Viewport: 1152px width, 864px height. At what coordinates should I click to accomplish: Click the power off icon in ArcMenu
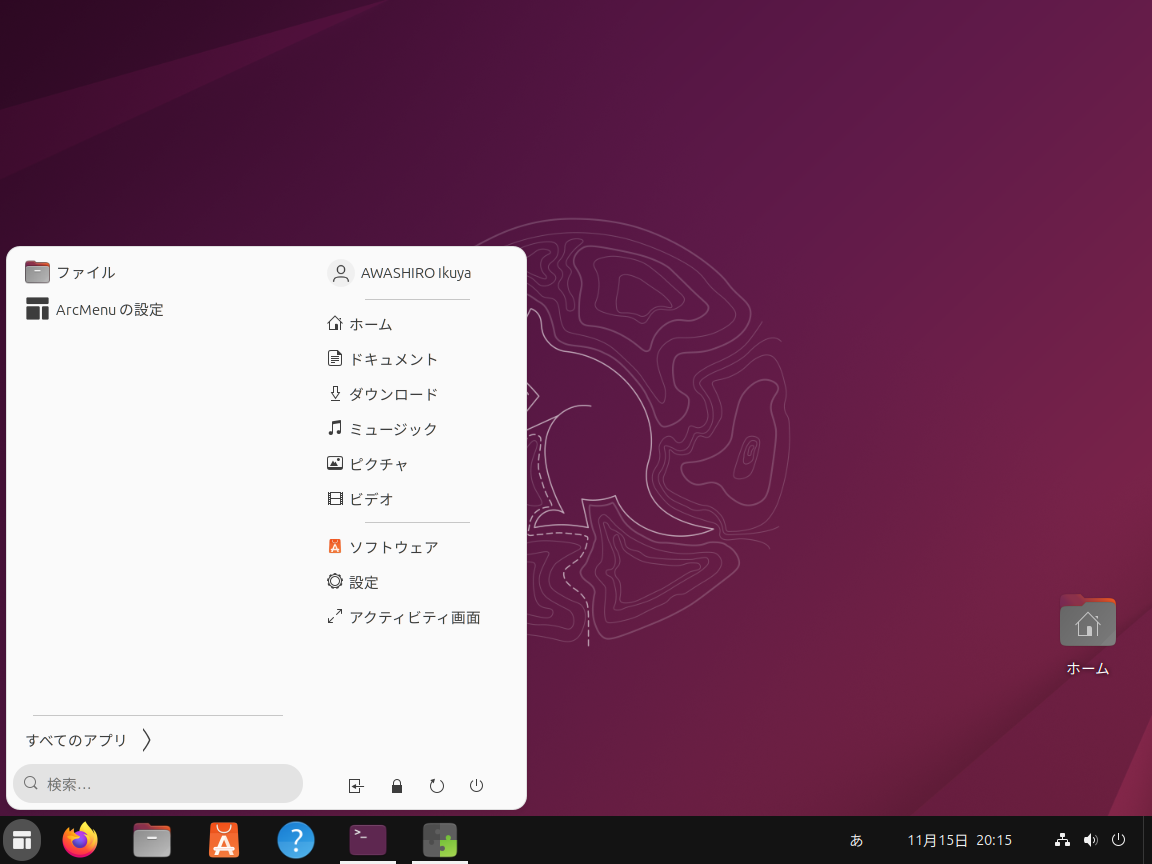[476, 786]
